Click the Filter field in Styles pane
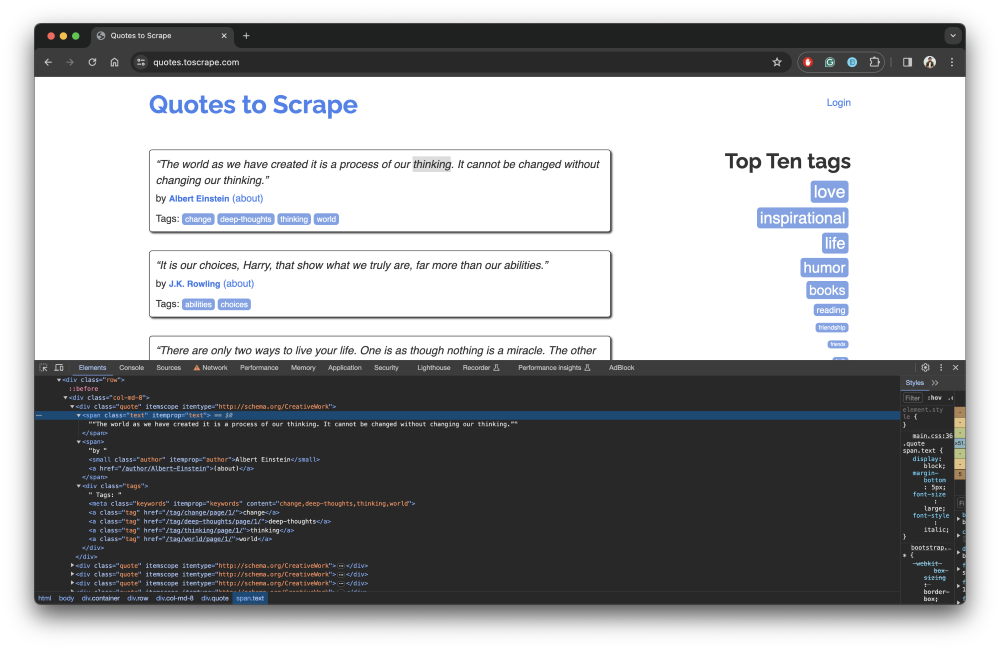Viewport: 1000px width, 650px height. coord(912,397)
